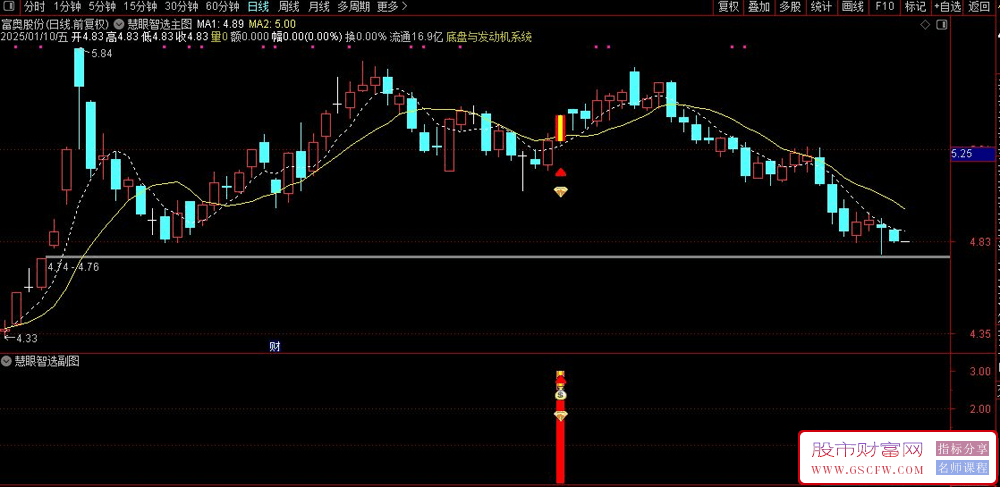Click the side panel toggle icon beside diamond
Image resolution: width=1000 pixels, height=487 pixels.
pyautogui.click(x=941, y=24)
